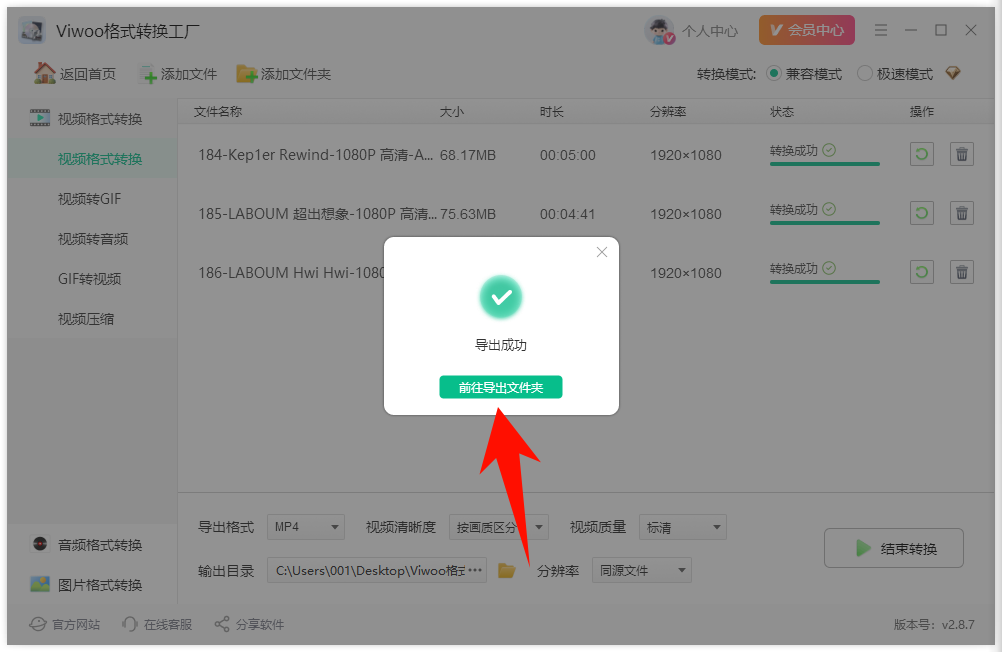Image resolution: width=1002 pixels, height=652 pixels.
Task: Switch to GIF转视频 in sidebar
Action: tap(89, 279)
